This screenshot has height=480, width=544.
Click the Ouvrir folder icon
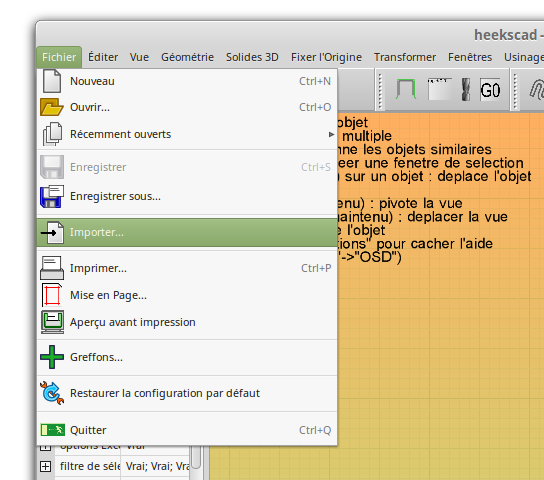pyautogui.click(x=52, y=107)
